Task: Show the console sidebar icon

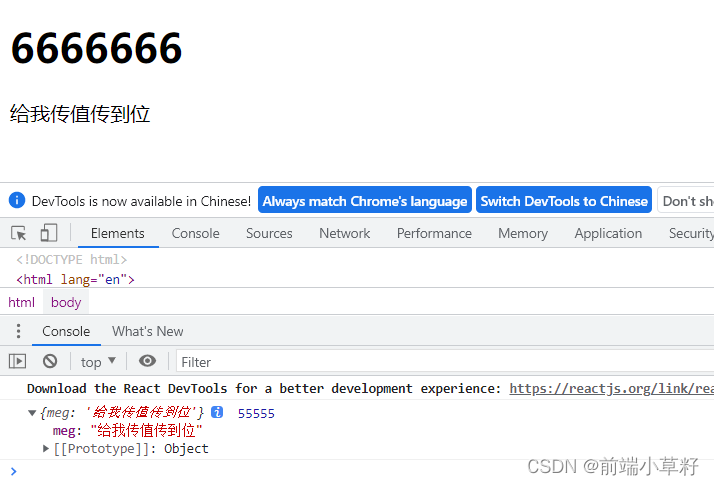Action: pyautogui.click(x=17, y=362)
